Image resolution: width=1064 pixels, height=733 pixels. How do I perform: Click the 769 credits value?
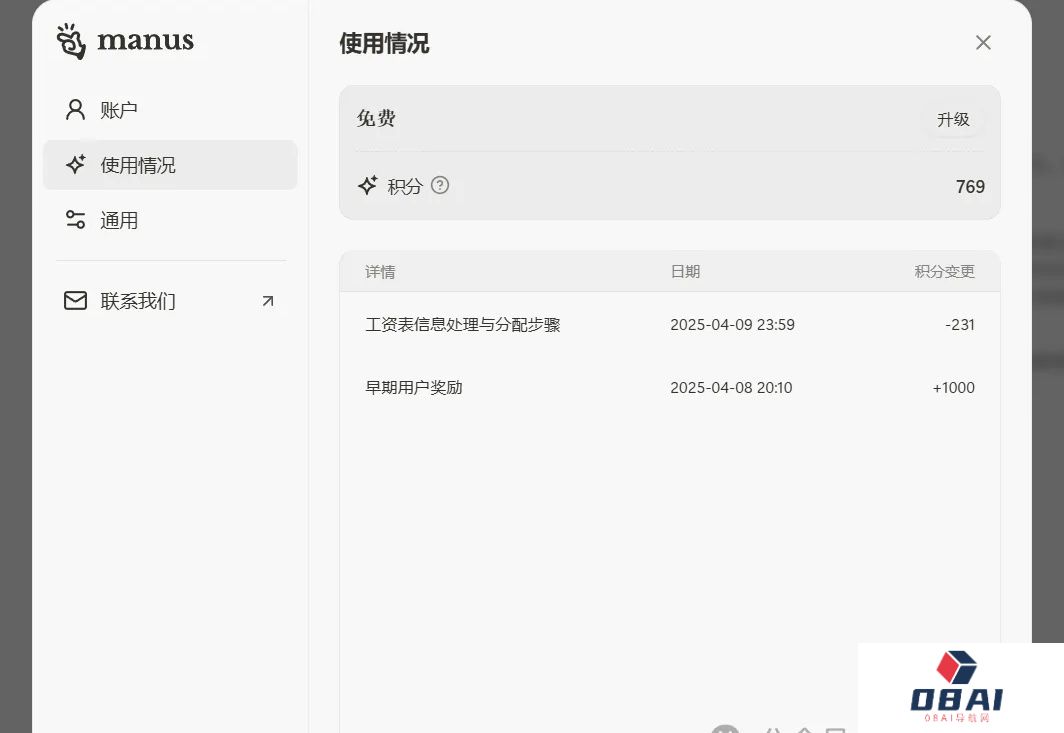[970, 187]
